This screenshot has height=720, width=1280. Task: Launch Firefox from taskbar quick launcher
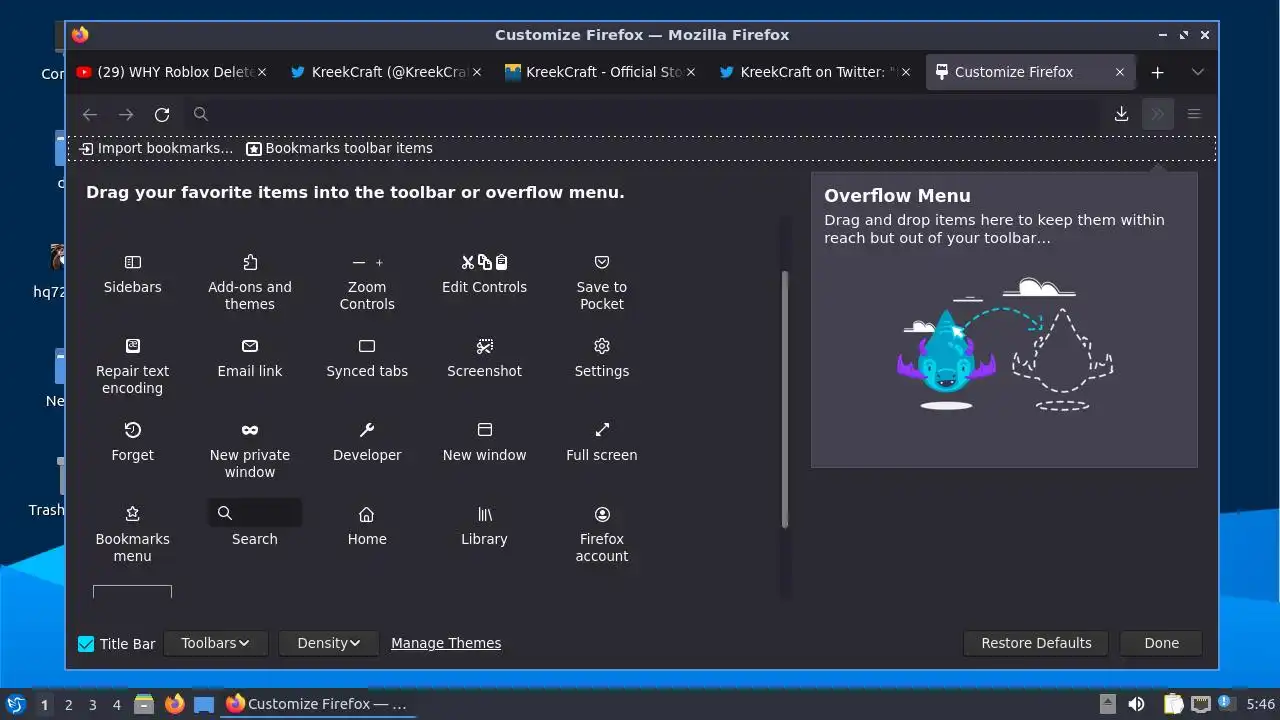174,704
